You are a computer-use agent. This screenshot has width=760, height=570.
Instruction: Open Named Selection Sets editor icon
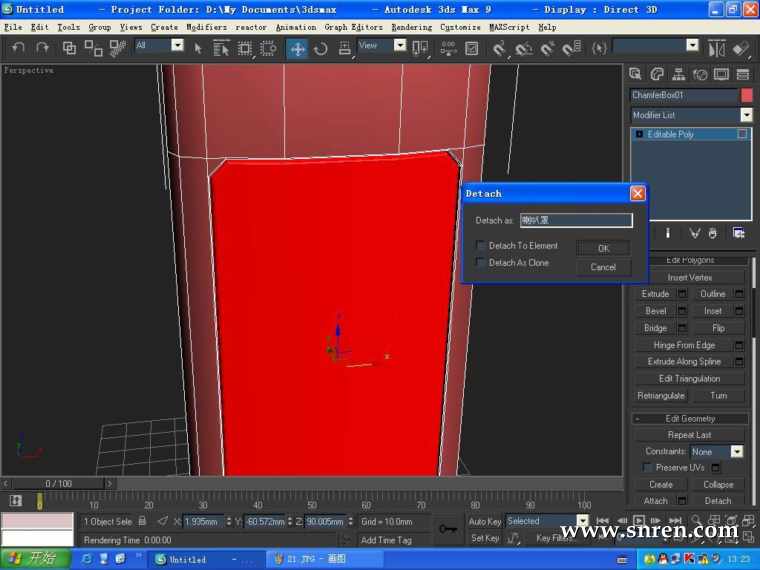[599, 48]
